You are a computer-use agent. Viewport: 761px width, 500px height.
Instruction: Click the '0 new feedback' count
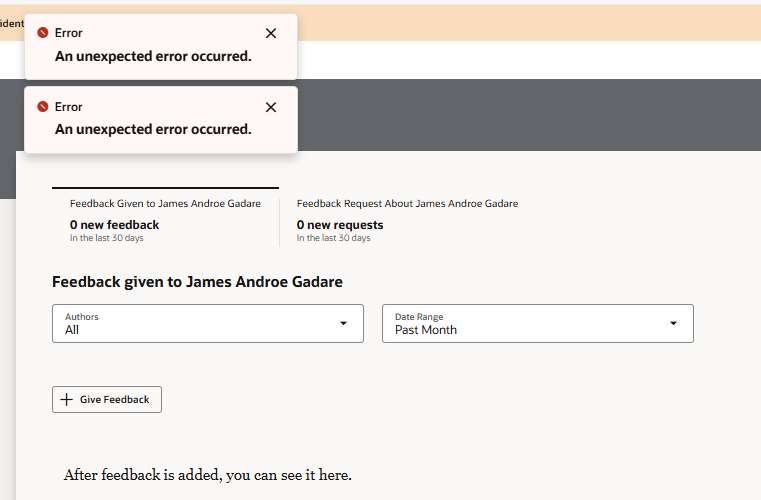coord(115,225)
